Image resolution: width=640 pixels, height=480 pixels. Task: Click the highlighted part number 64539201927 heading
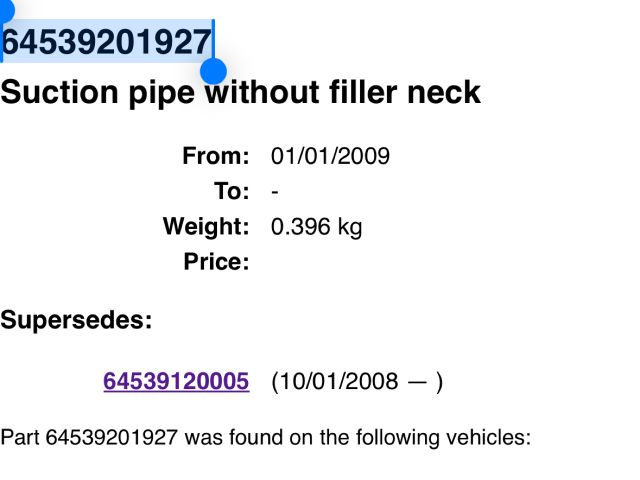(107, 42)
